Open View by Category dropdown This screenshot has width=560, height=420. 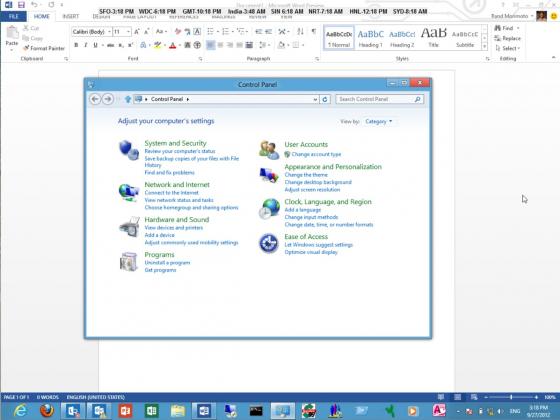tap(379, 121)
